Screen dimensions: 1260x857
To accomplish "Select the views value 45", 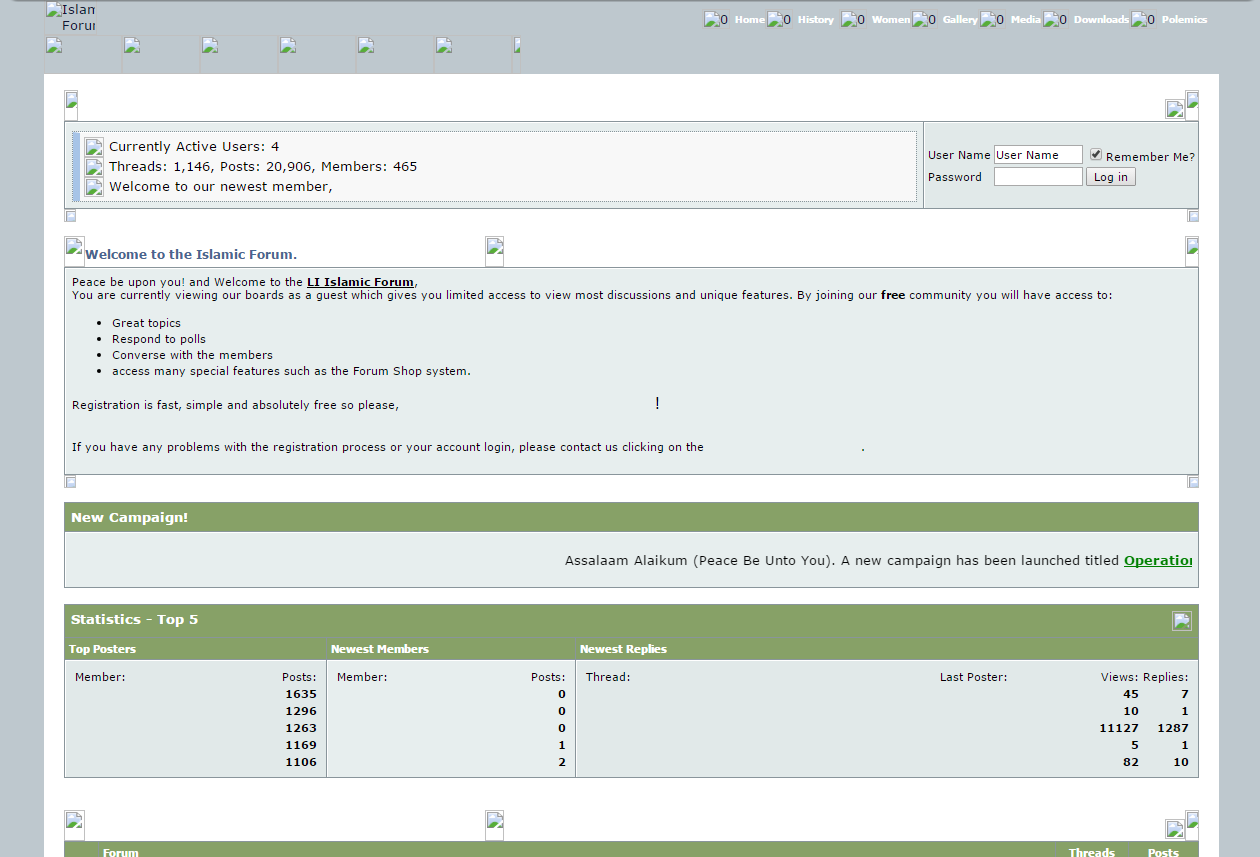I will (x=1131, y=694).
